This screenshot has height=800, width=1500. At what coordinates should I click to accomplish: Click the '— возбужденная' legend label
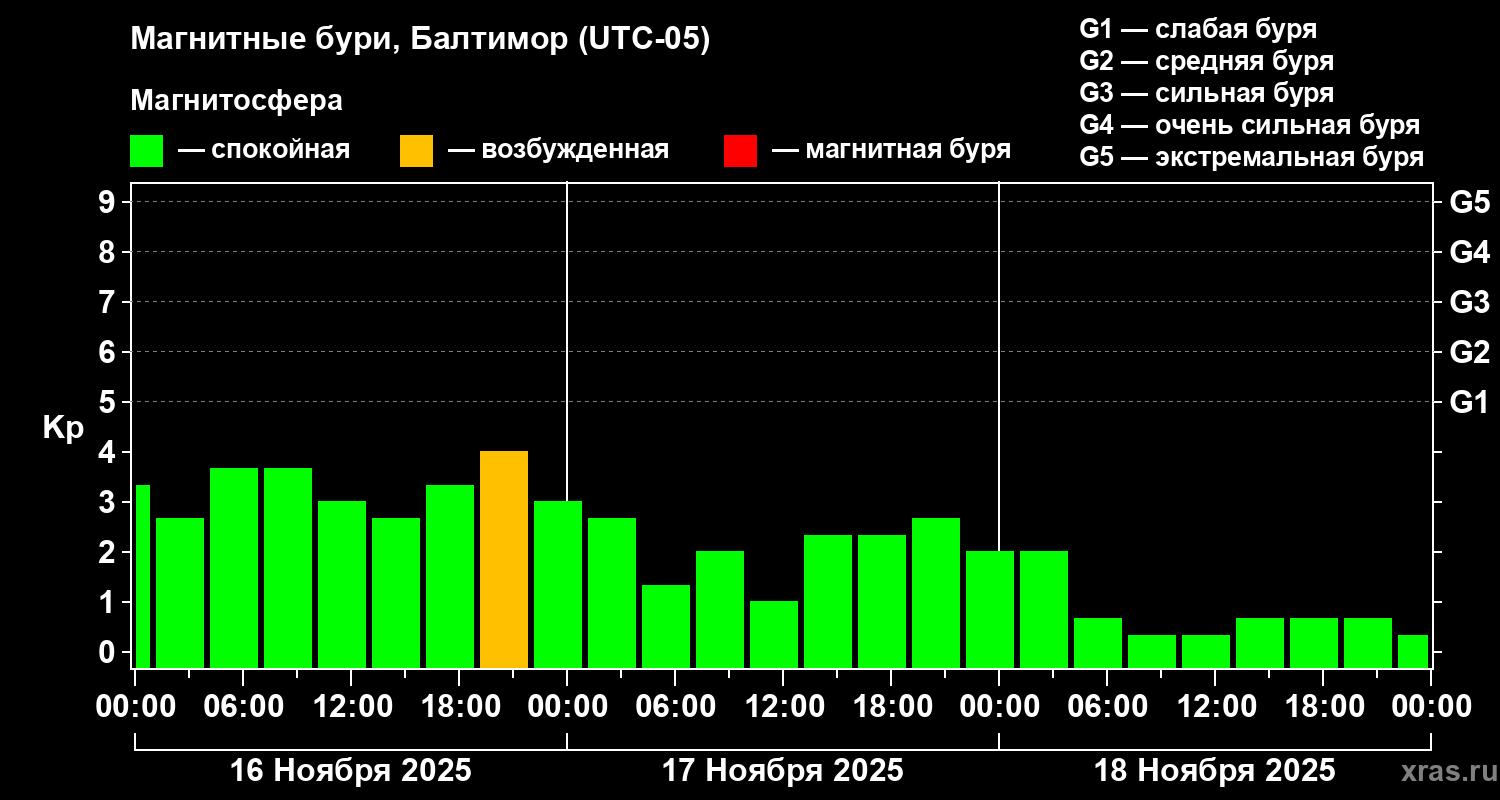[x=558, y=150]
